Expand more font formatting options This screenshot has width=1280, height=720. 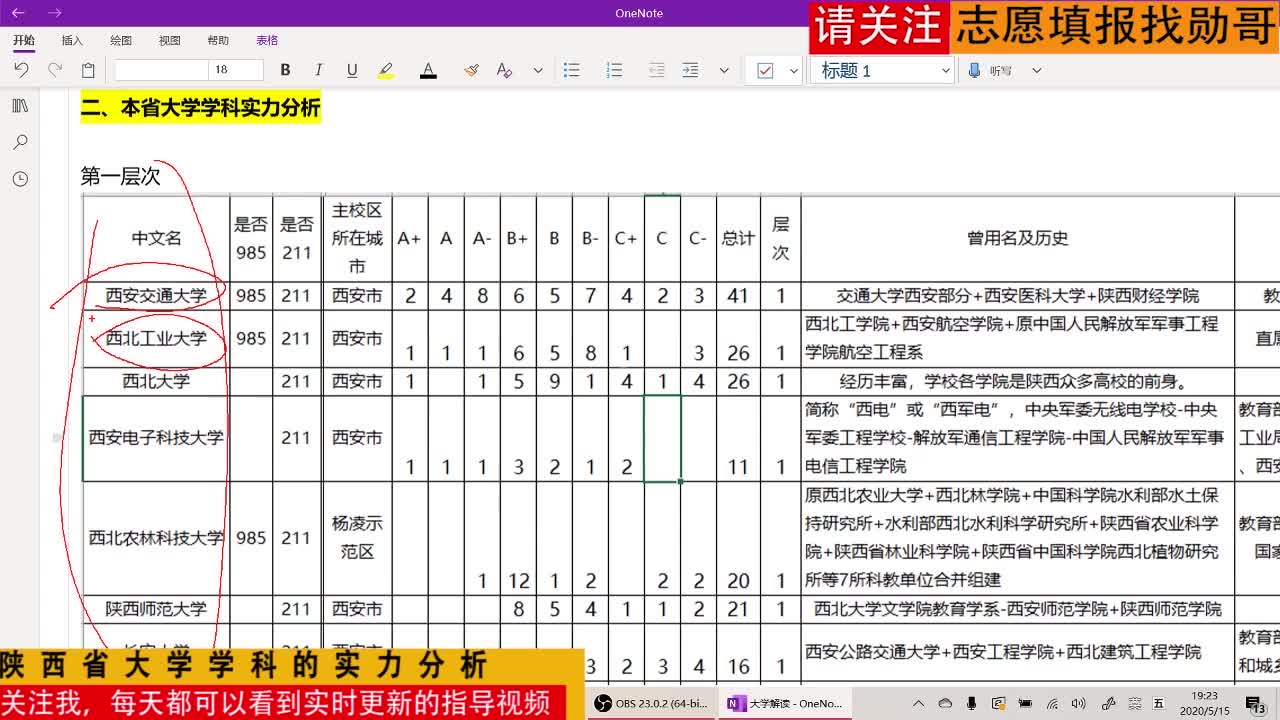click(538, 71)
